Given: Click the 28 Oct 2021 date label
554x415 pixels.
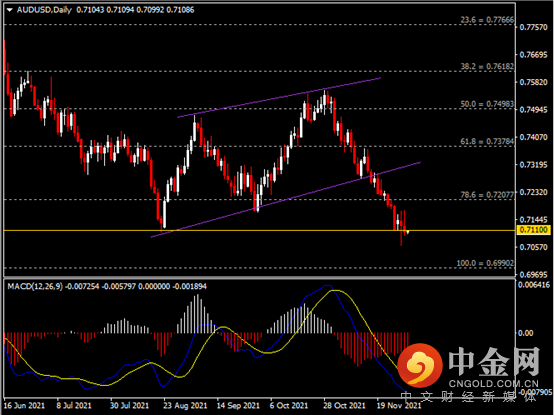Looking at the screenshot, I should pos(344,405).
